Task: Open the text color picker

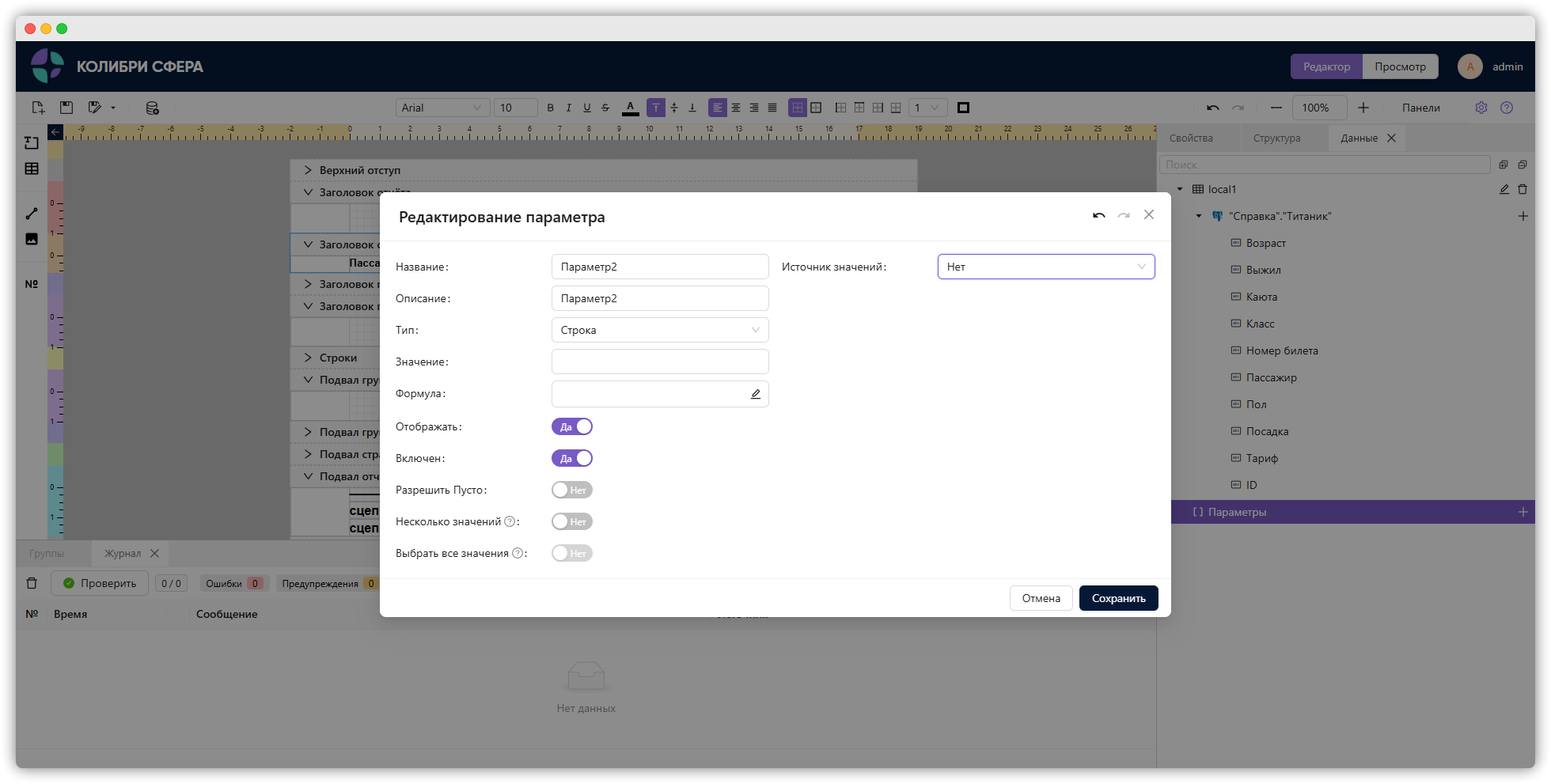Action: pyautogui.click(x=631, y=108)
